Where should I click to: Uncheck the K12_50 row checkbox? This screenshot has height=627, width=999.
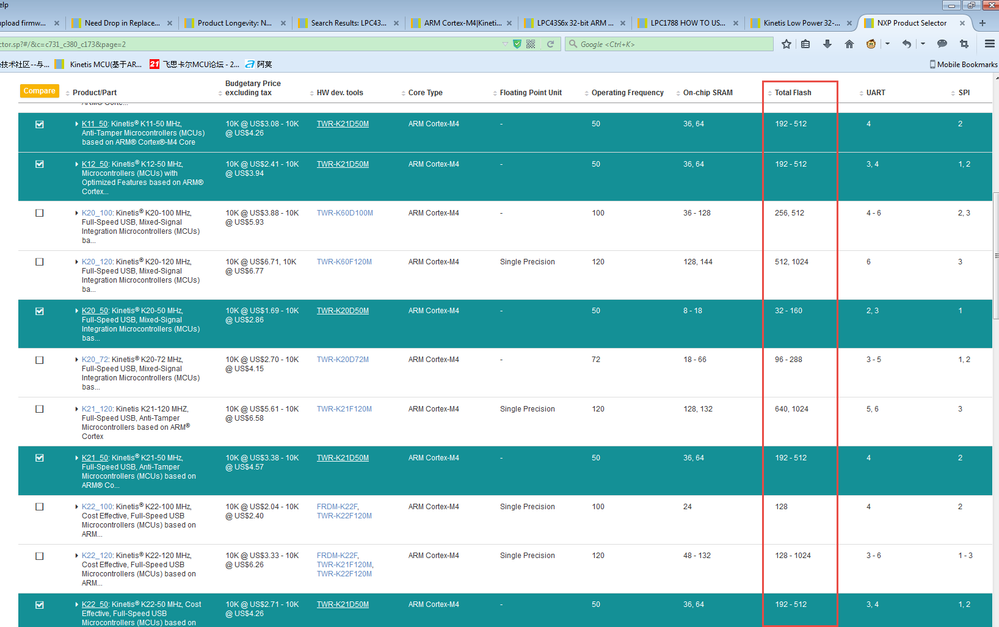[x=40, y=164]
